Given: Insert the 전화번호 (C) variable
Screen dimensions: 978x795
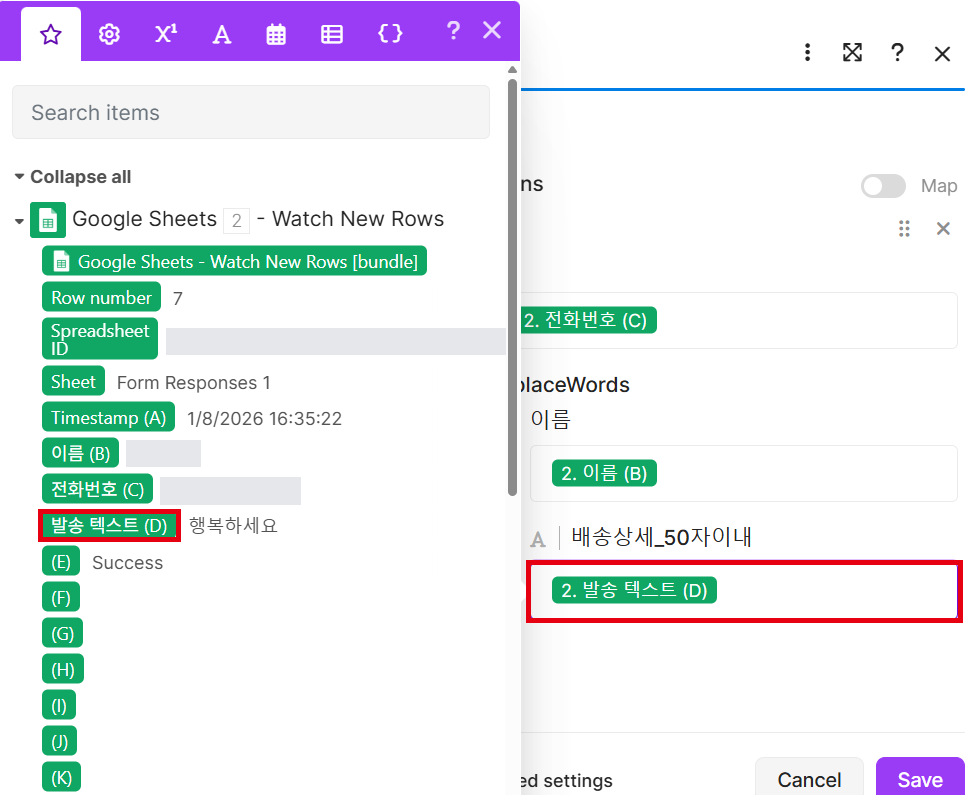Looking at the screenshot, I should (97, 489).
